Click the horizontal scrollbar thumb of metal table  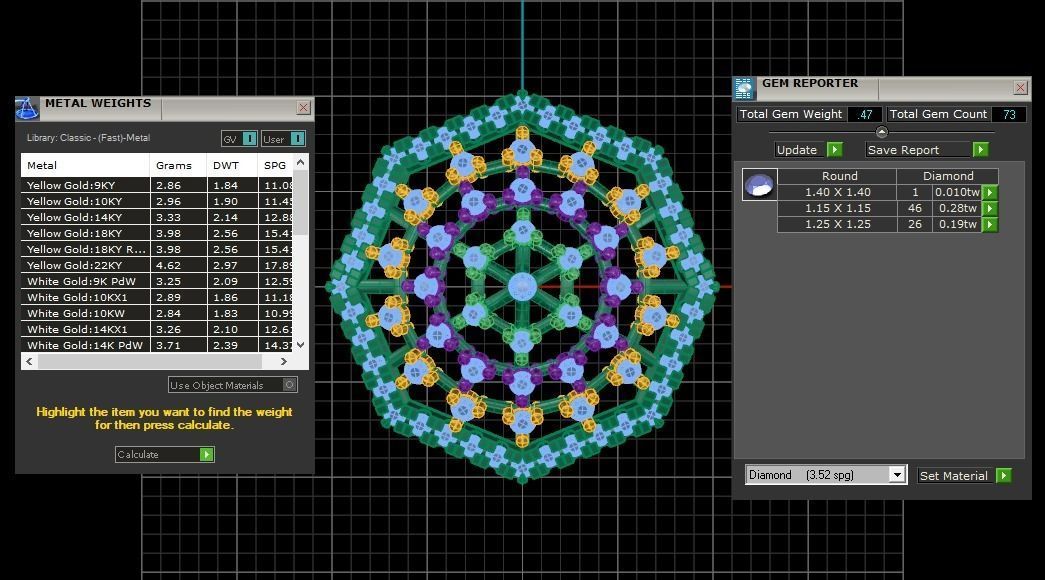[150, 361]
